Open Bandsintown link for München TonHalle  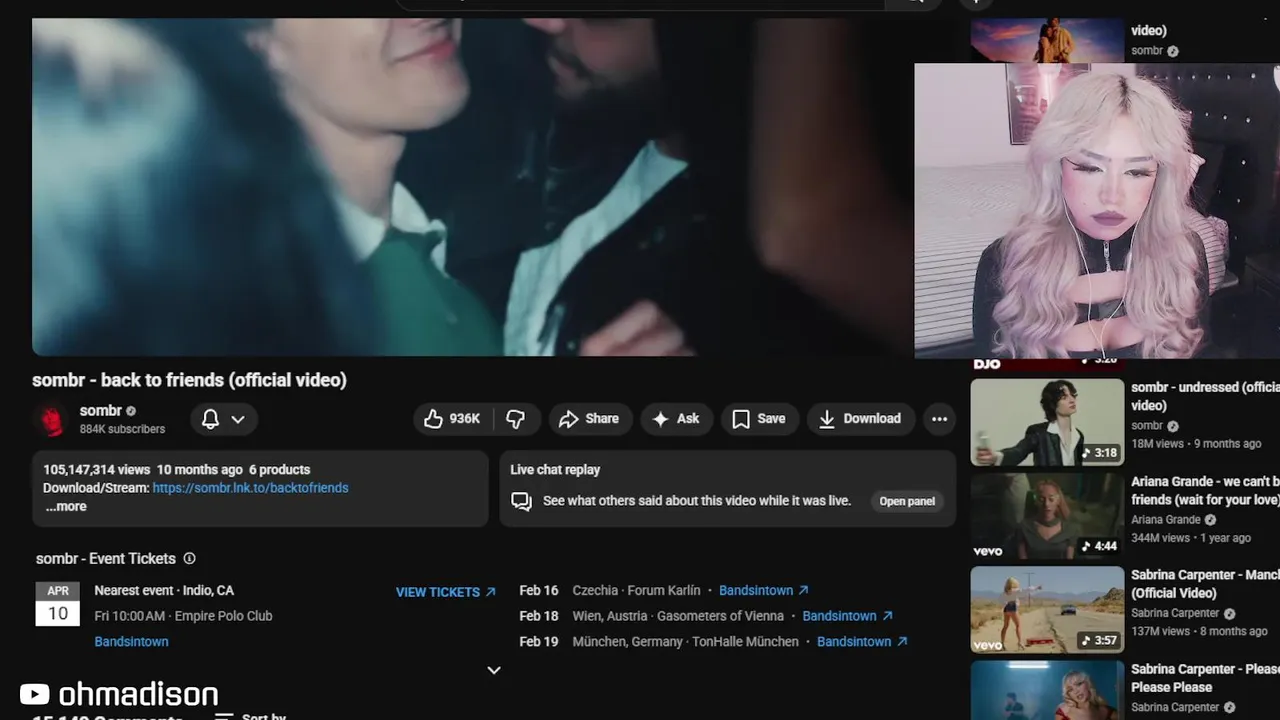[x=862, y=642]
